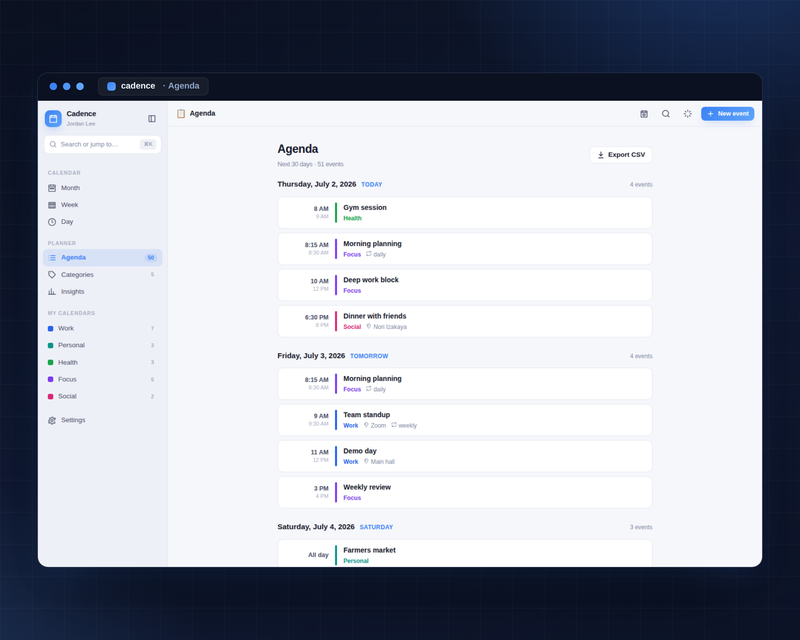Click the Social tag on Dinner with friends
The width and height of the screenshot is (800, 640).
352,327
